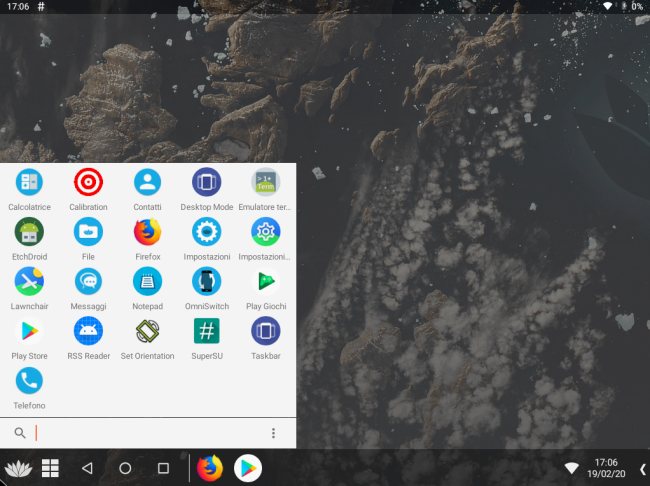The width and height of the screenshot is (650, 486).
Task: Click the lotus start menu button
Action: (18, 469)
